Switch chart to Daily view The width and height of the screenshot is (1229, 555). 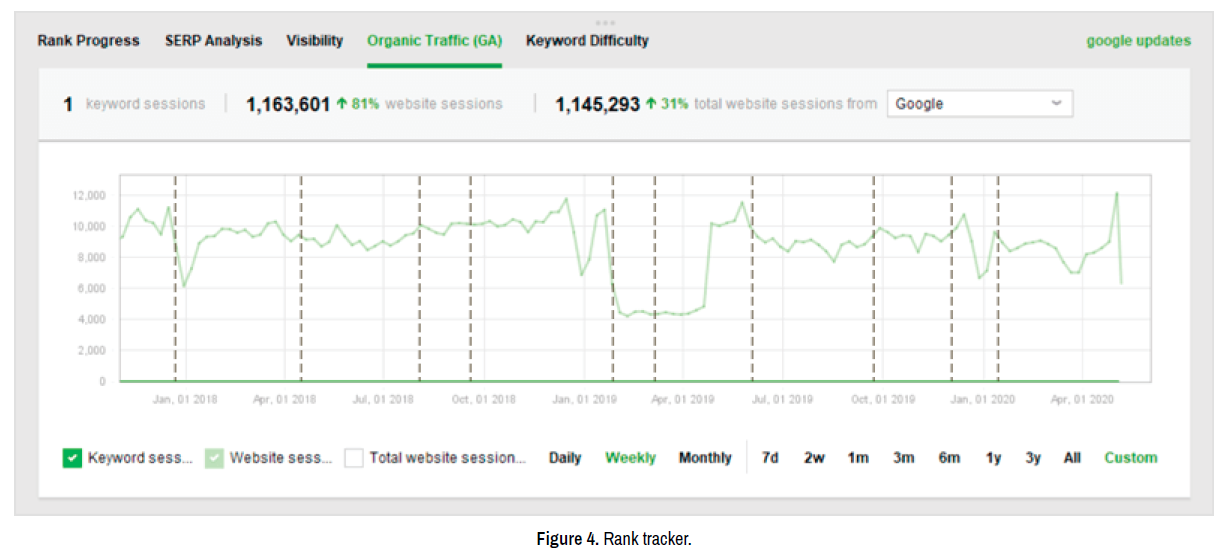[x=565, y=458]
